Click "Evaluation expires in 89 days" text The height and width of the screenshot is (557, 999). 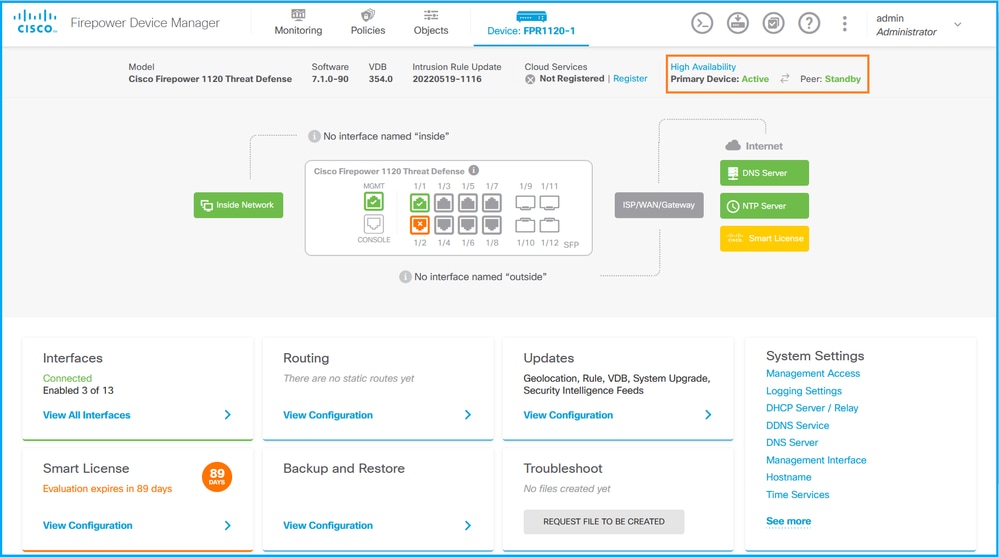click(x=108, y=489)
